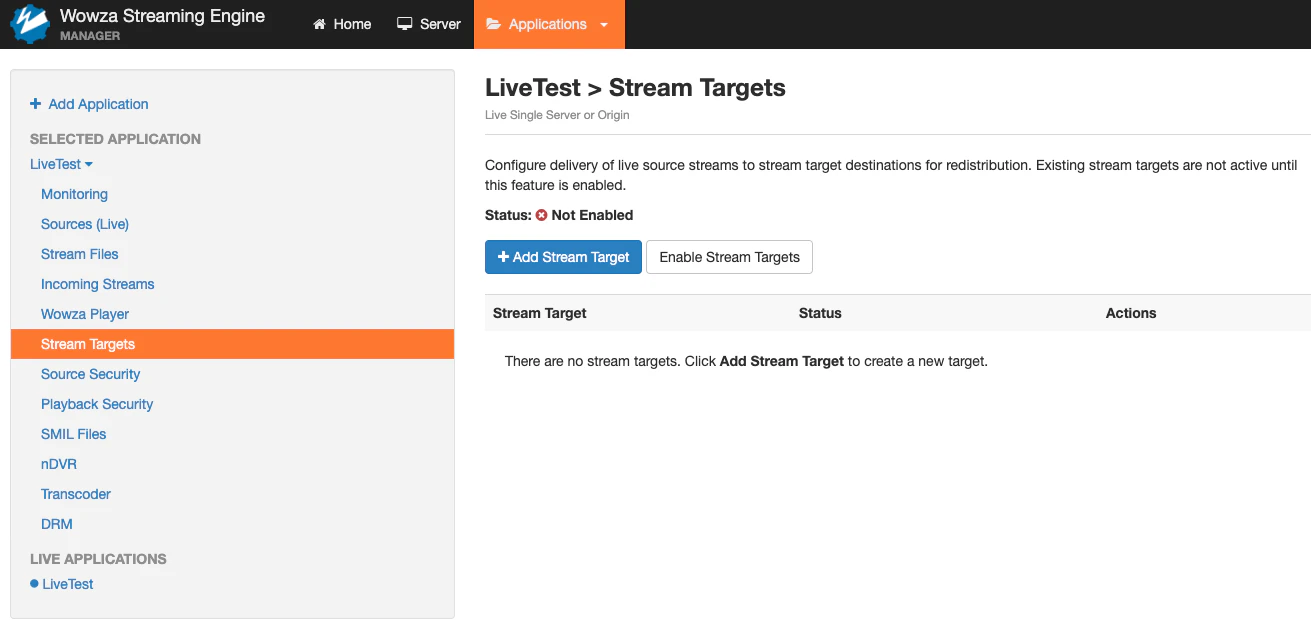Click the Add Stream Target button
Viewport: 1311px width, 626px height.
tap(563, 257)
